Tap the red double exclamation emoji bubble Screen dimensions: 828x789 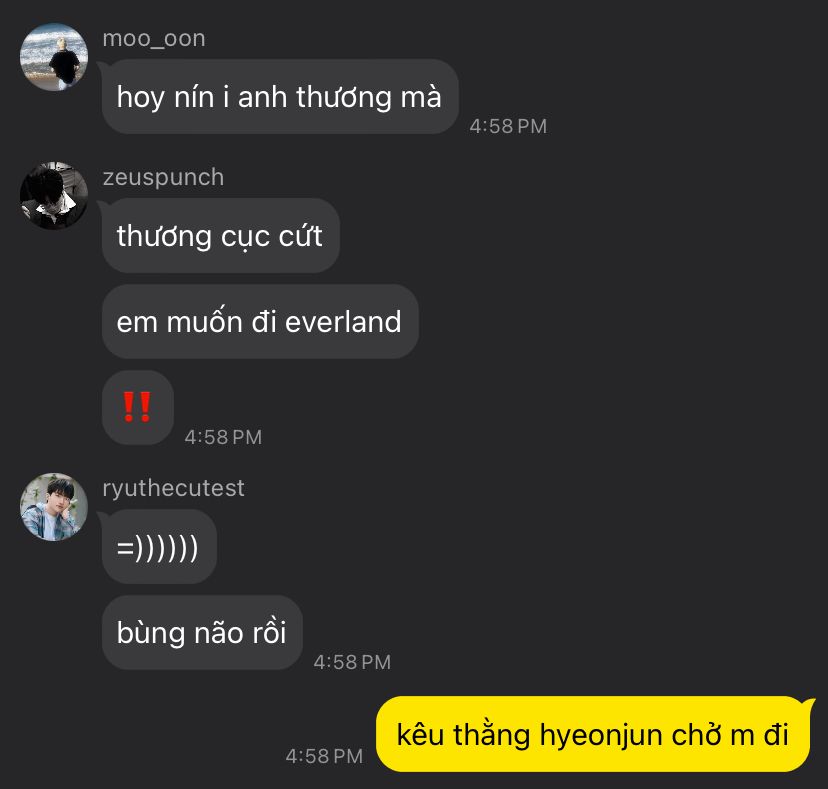(x=138, y=407)
